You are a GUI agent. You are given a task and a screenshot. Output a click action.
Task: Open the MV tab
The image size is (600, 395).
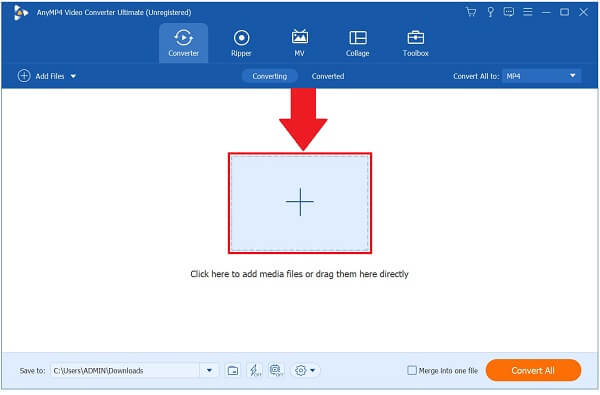pos(299,43)
